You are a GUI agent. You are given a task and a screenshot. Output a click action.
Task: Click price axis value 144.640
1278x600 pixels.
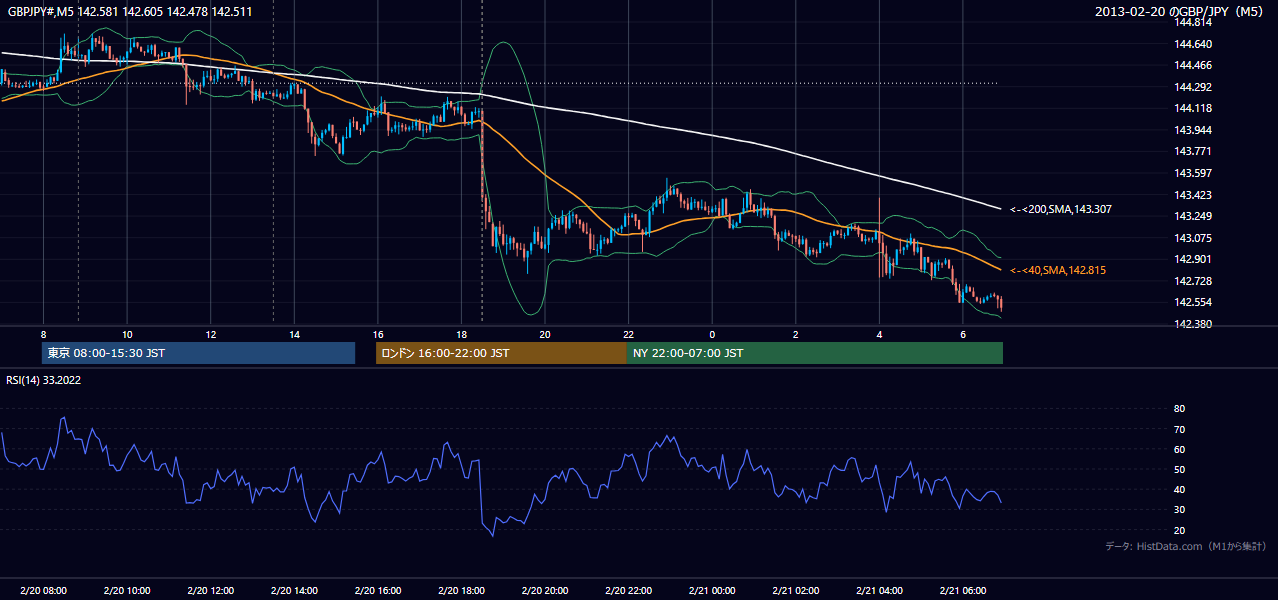tap(1193, 44)
